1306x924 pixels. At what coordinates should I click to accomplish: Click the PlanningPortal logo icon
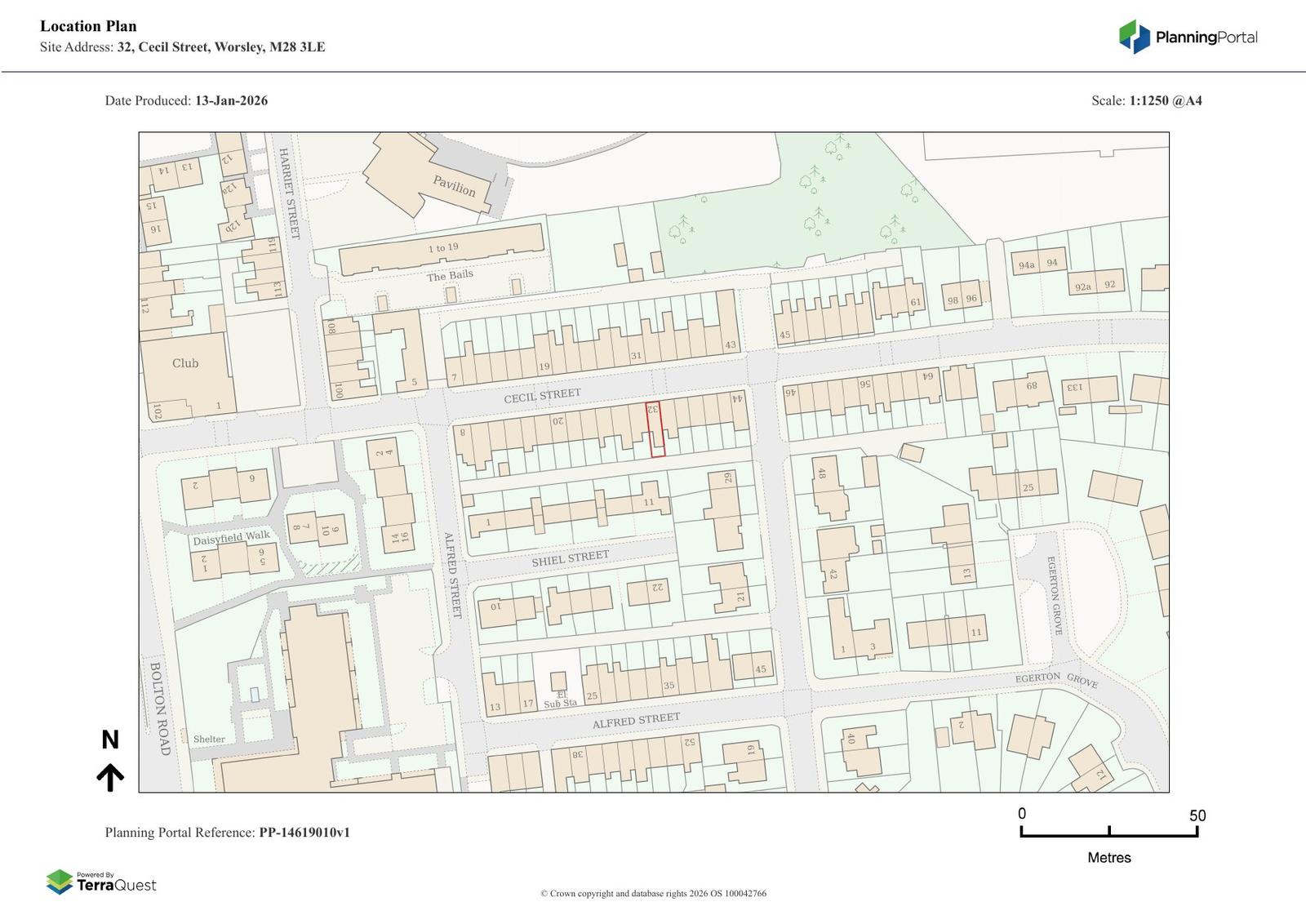tap(1134, 37)
